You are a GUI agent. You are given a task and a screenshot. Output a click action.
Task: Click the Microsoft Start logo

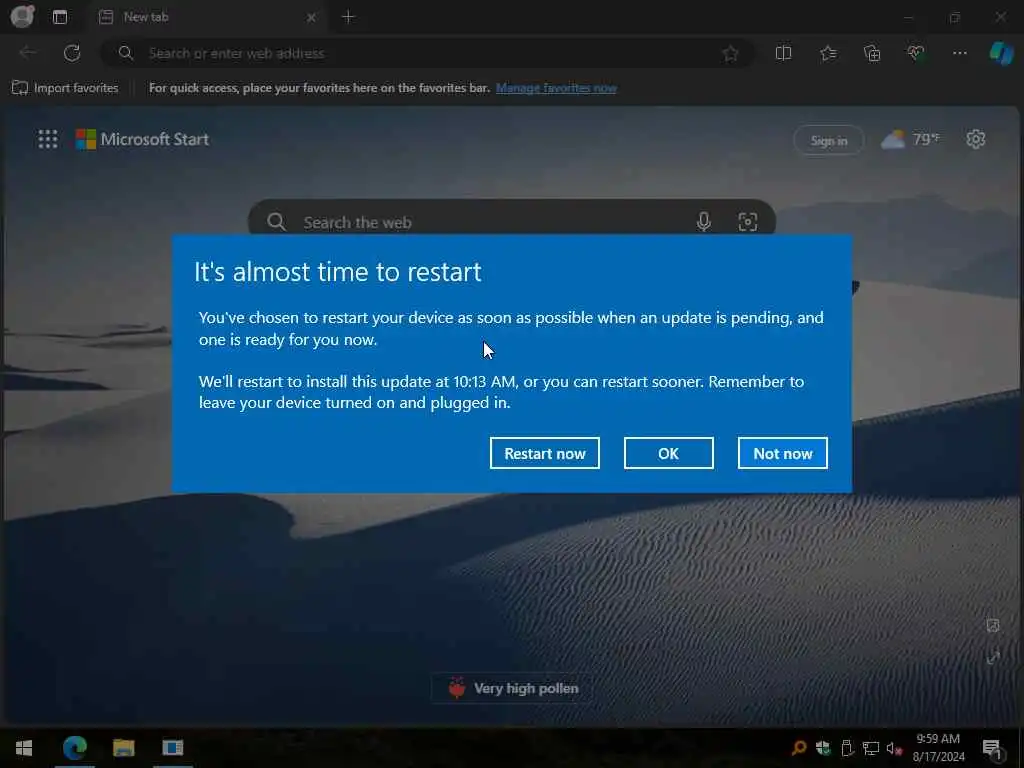tap(142, 139)
